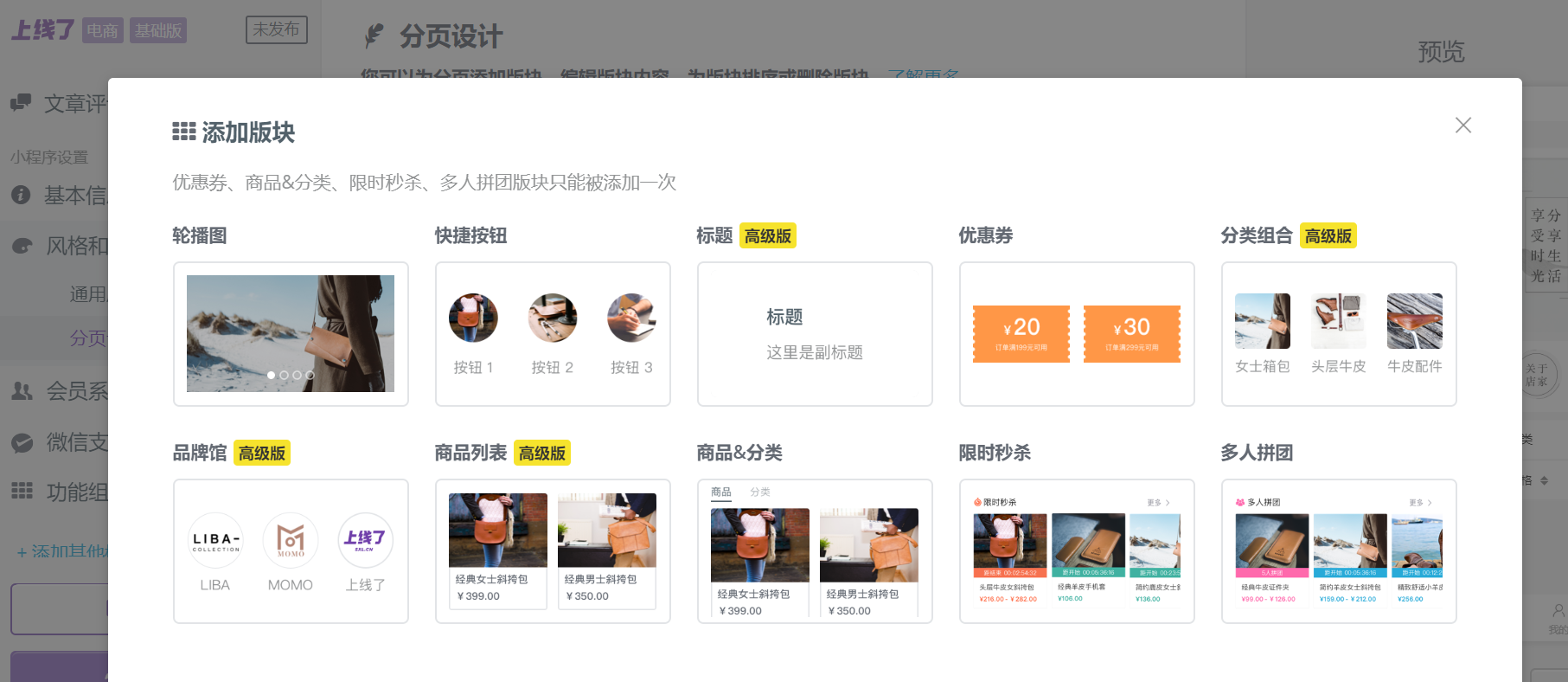Select the 商品 tab in preview card
The width and height of the screenshot is (1568, 682).
pyautogui.click(x=721, y=492)
